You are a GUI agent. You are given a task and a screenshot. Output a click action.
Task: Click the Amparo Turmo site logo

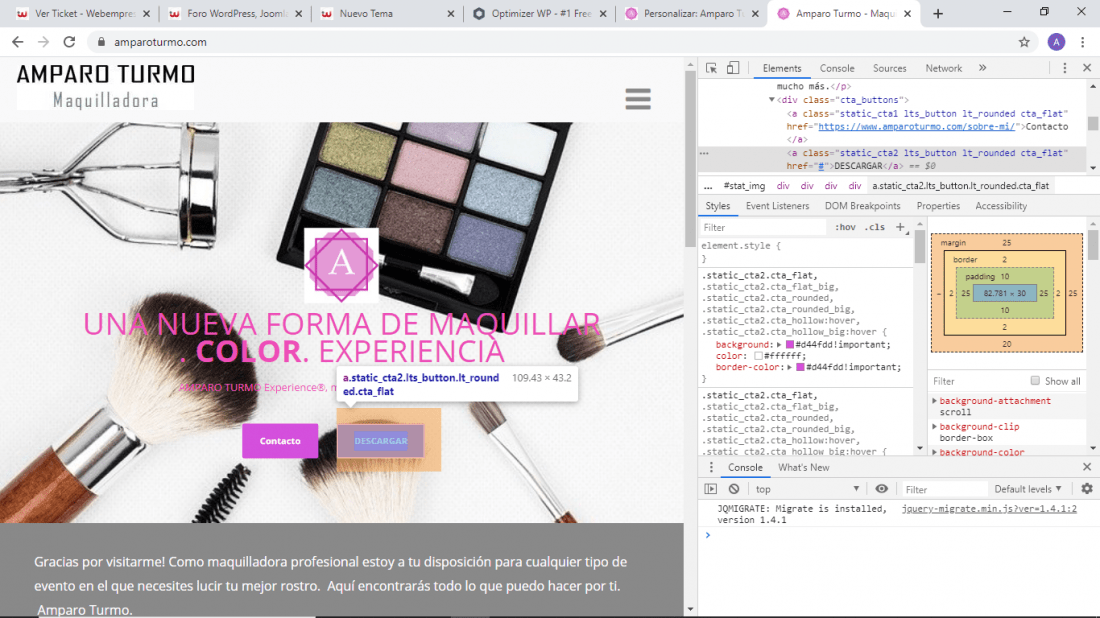click(106, 86)
